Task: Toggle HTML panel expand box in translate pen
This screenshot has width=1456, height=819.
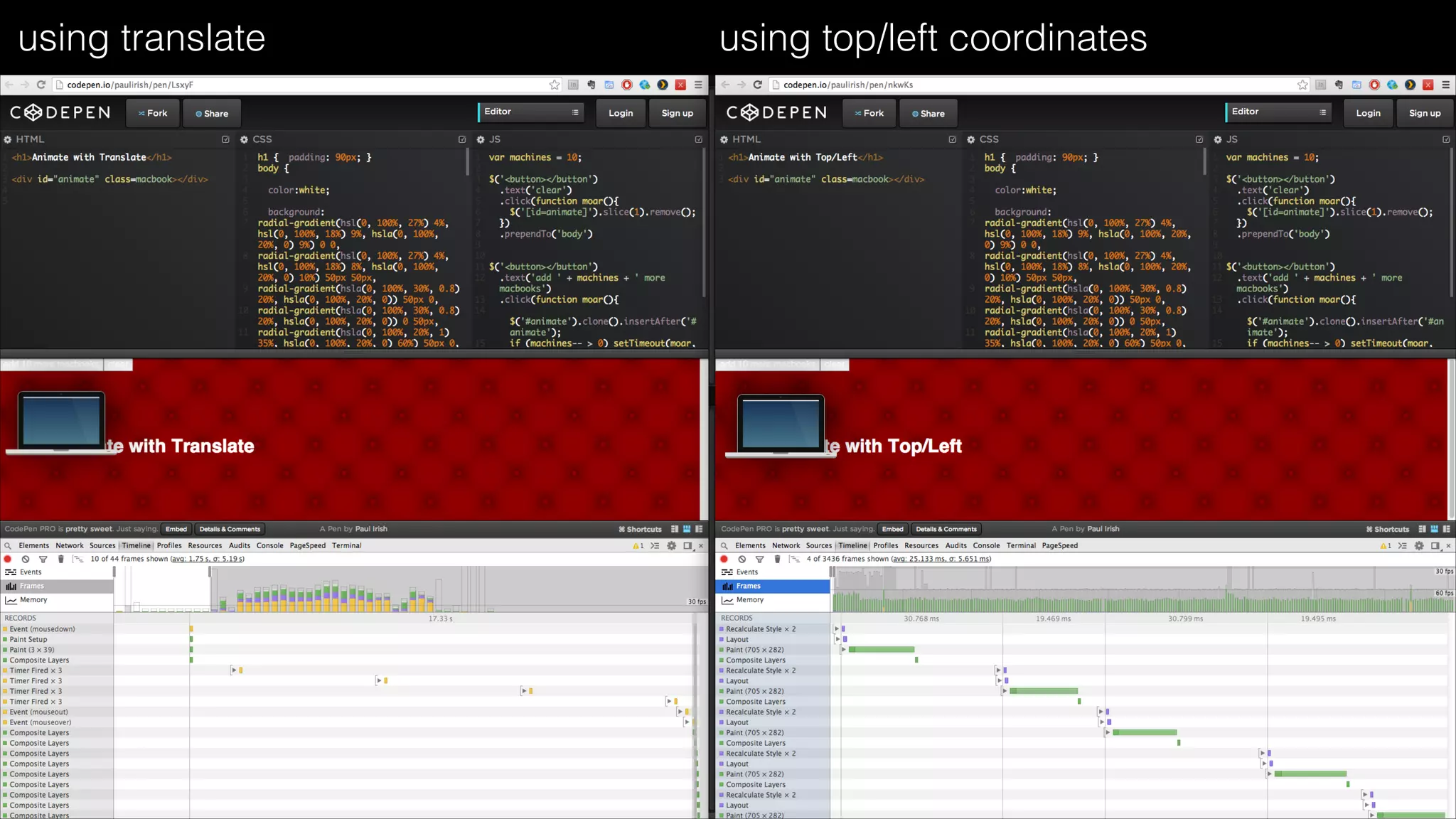Action: click(x=225, y=139)
